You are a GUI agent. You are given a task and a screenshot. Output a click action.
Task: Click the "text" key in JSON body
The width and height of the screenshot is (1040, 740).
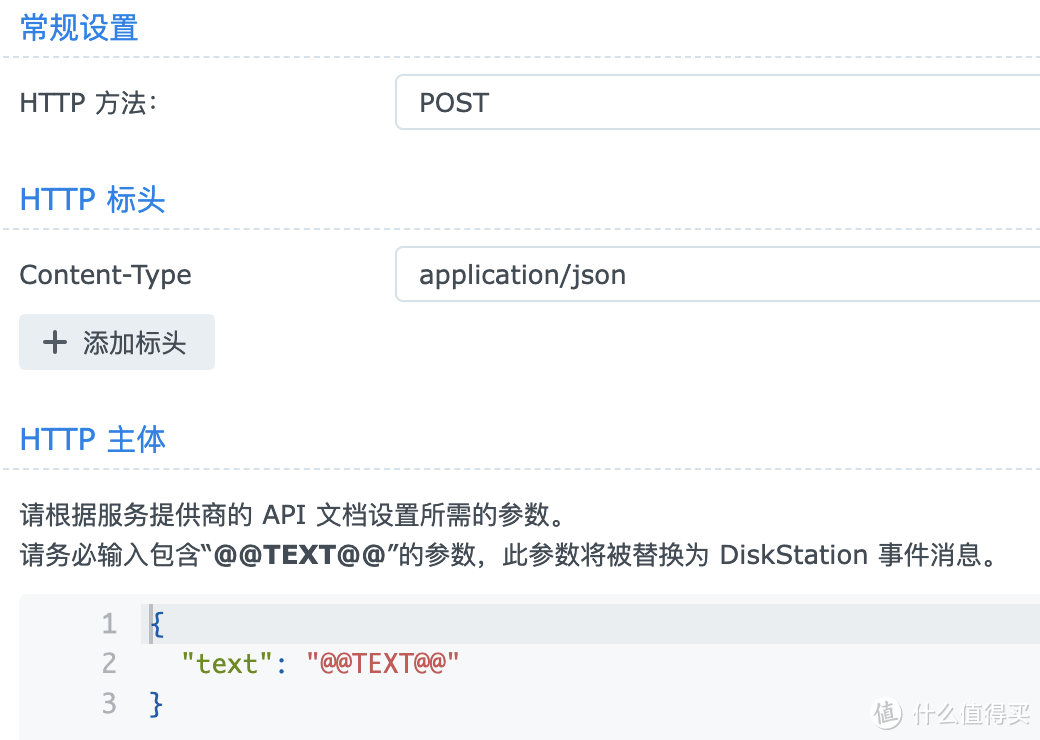coord(220,663)
